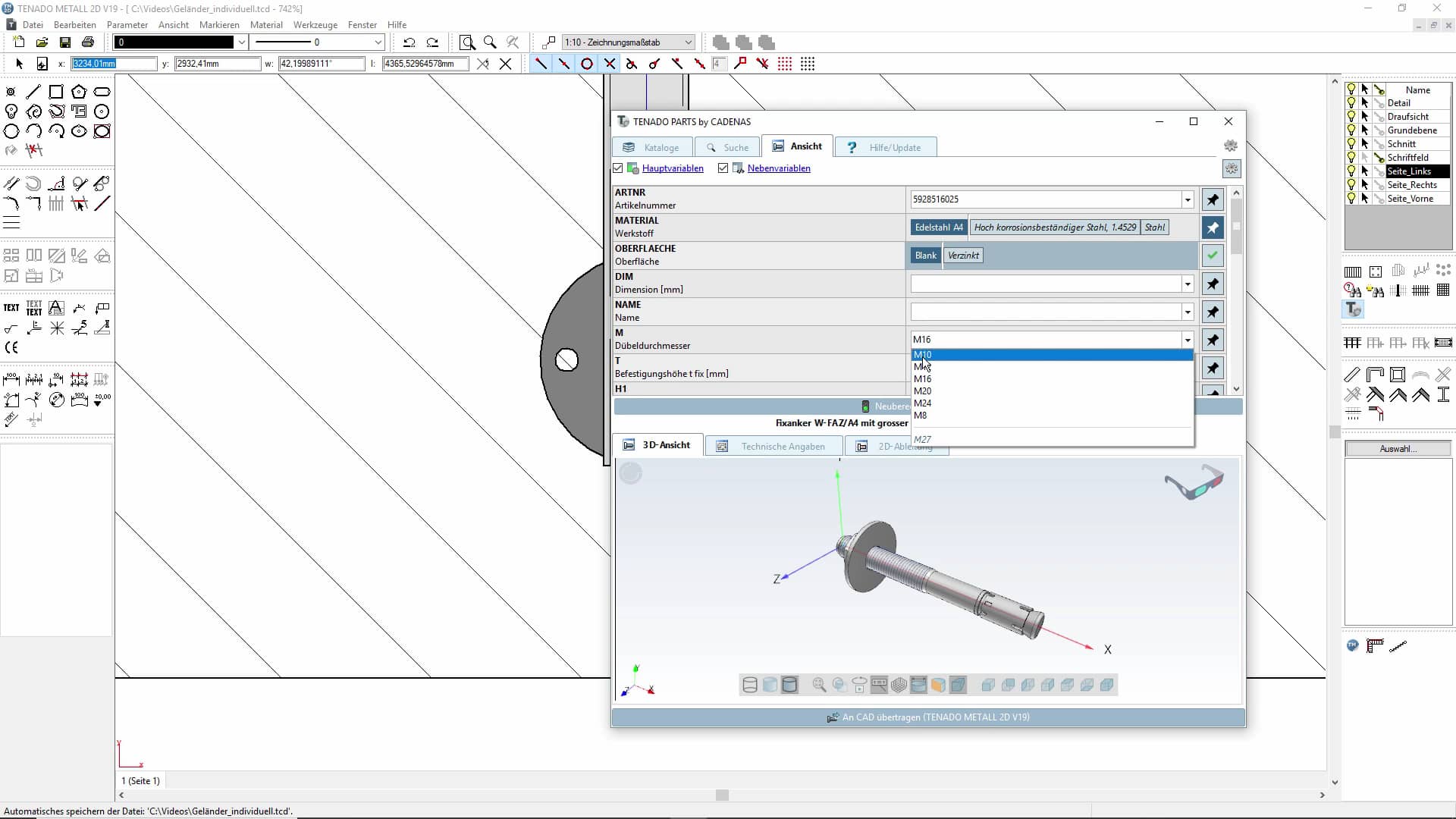Open the line color dropdown in toolbar
Screen dimensions: 1456x819
coord(241,42)
